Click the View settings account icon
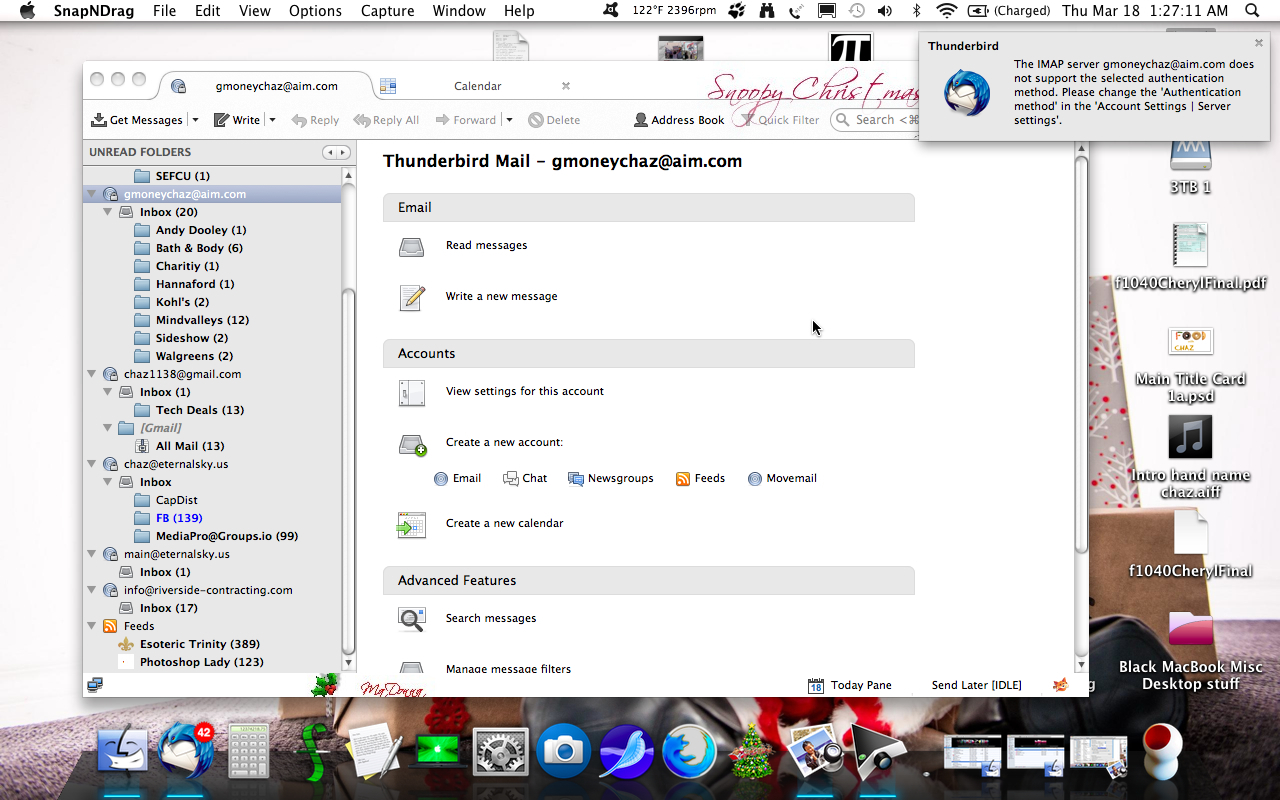 tap(412, 392)
